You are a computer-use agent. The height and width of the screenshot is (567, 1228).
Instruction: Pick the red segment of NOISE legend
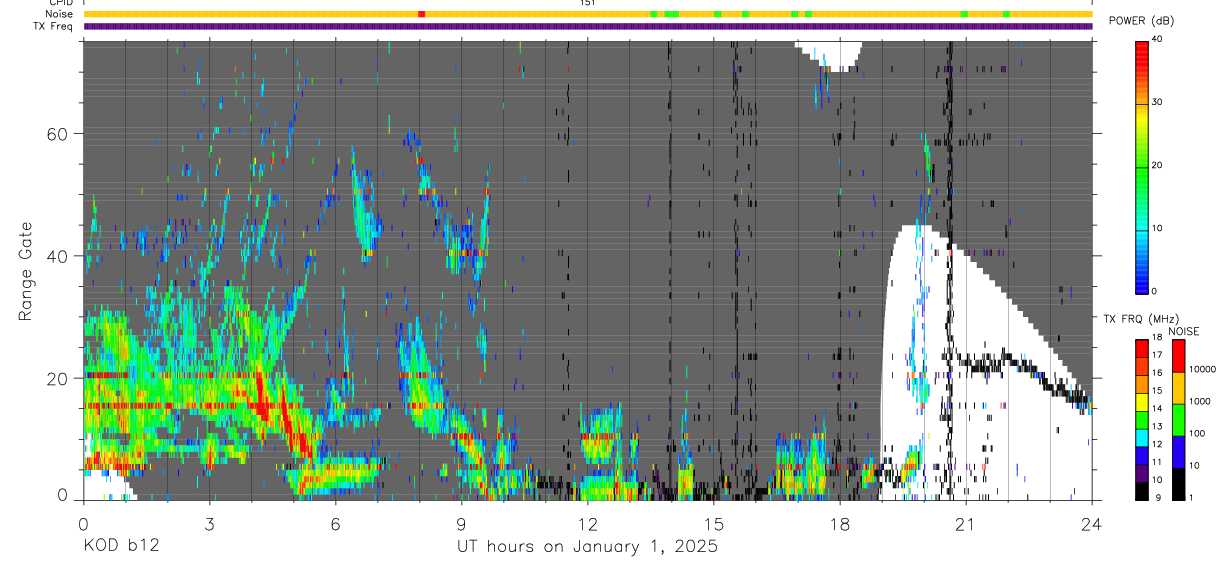1178,356
